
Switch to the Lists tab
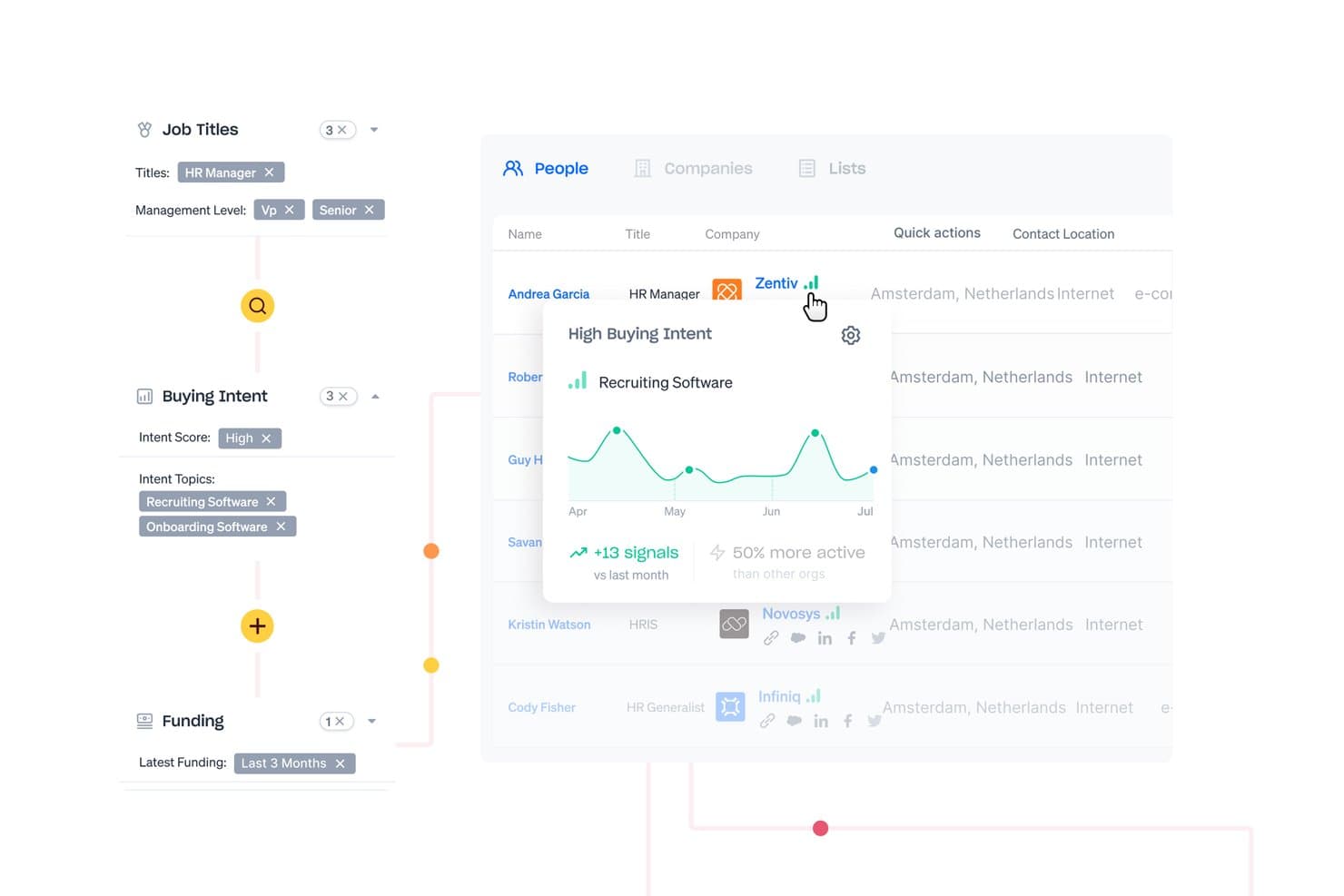832,168
